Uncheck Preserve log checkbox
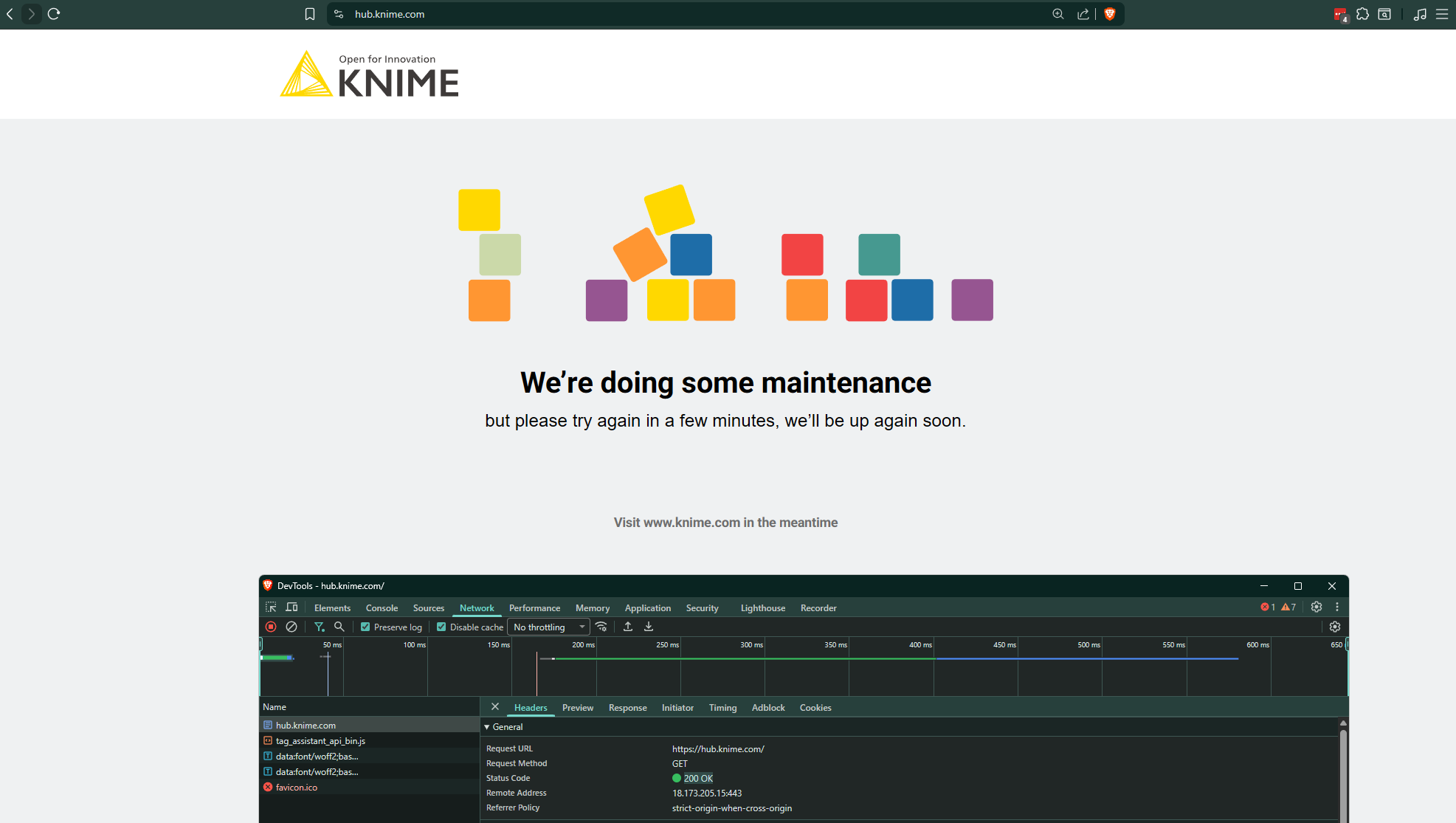 tap(365, 627)
